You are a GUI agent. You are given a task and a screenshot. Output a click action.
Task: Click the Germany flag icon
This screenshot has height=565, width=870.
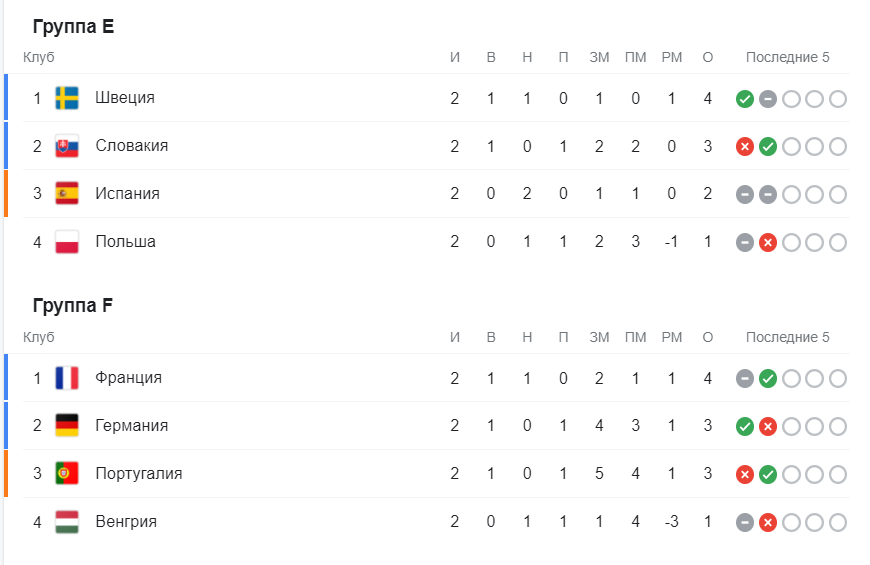tap(67, 426)
